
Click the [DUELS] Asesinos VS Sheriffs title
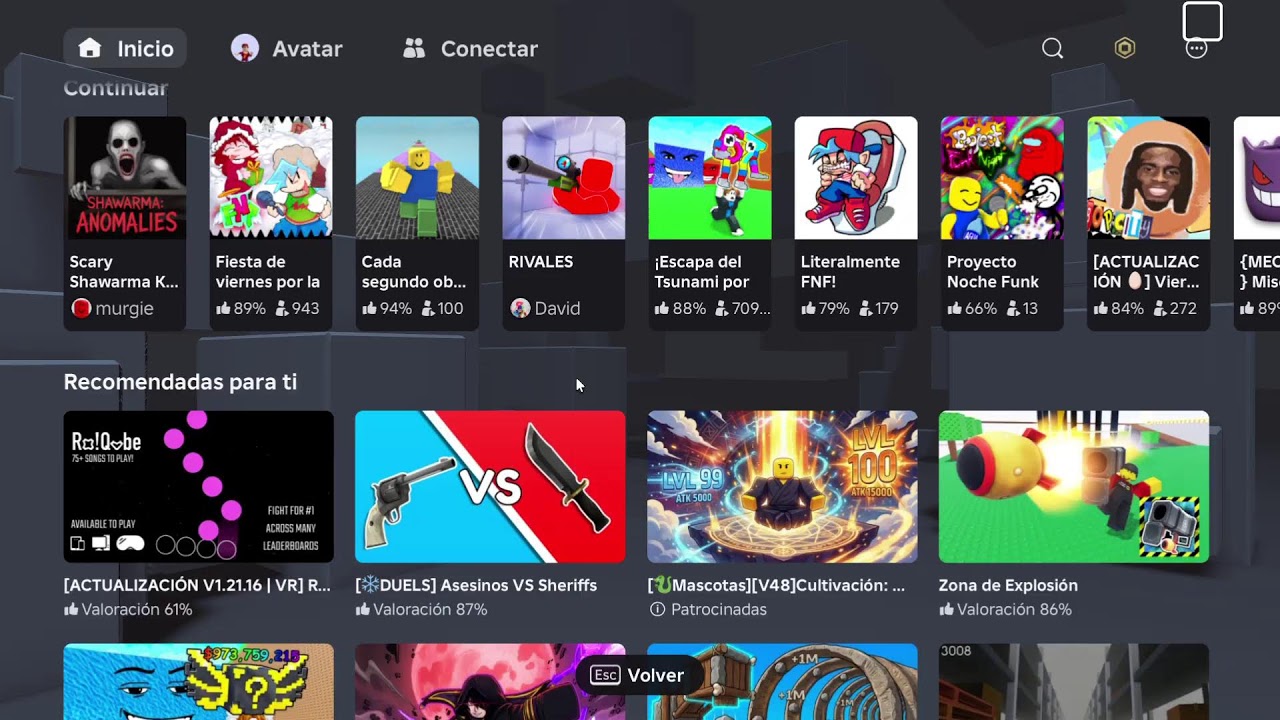[x=476, y=586]
